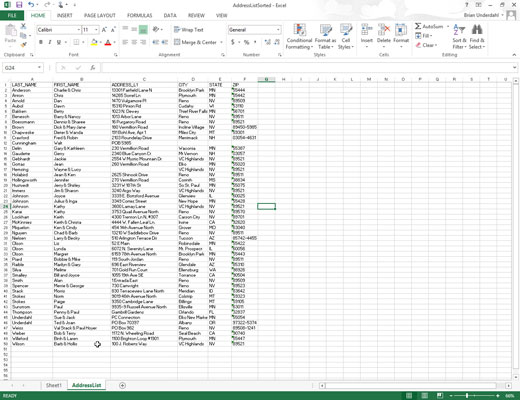
Task: Click inside the formula bar input
Action: click(x=307, y=68)
